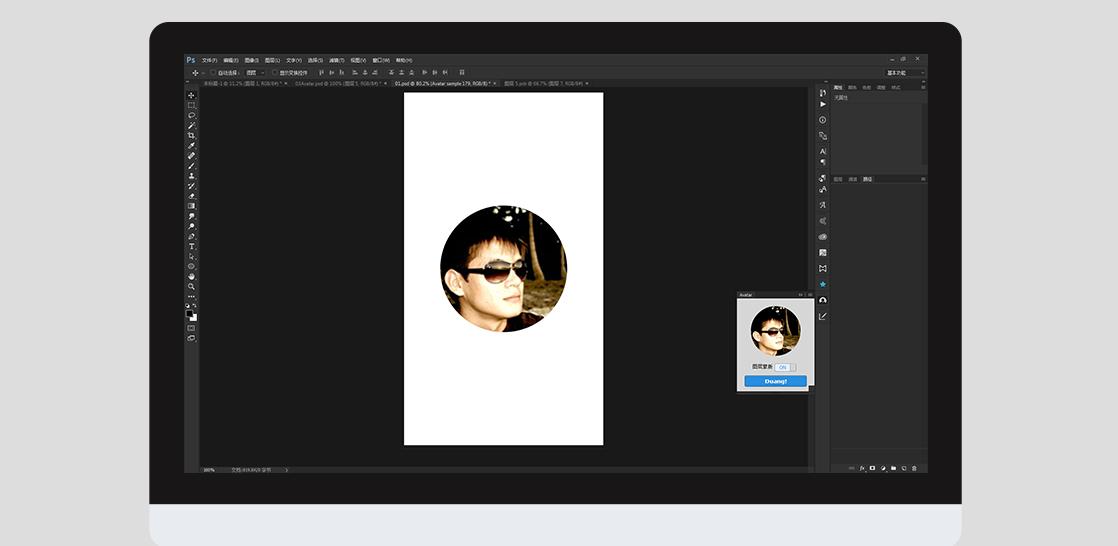Screen dimensions: 1118x546
Task: Open the 文件 (File) menu
Action: point(209,60)
